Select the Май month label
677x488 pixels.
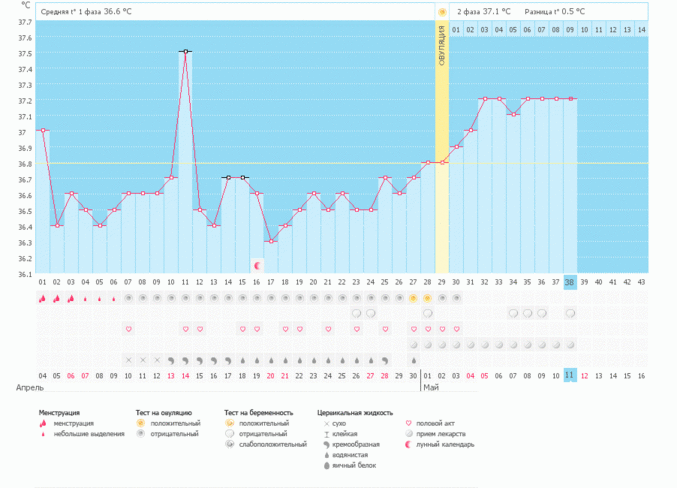point(432,387)
